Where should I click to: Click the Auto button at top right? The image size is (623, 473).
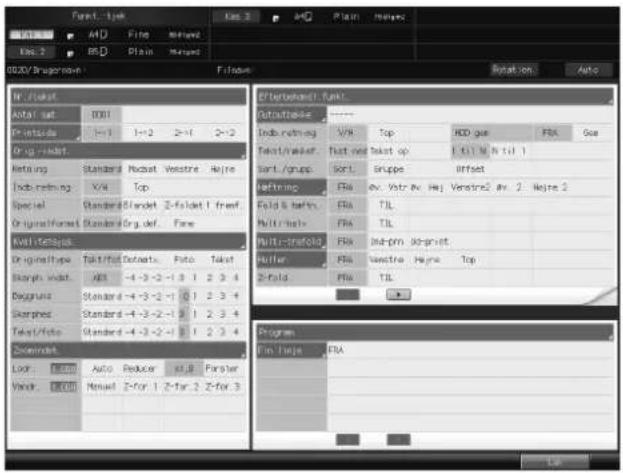click(x=588, y=70)
